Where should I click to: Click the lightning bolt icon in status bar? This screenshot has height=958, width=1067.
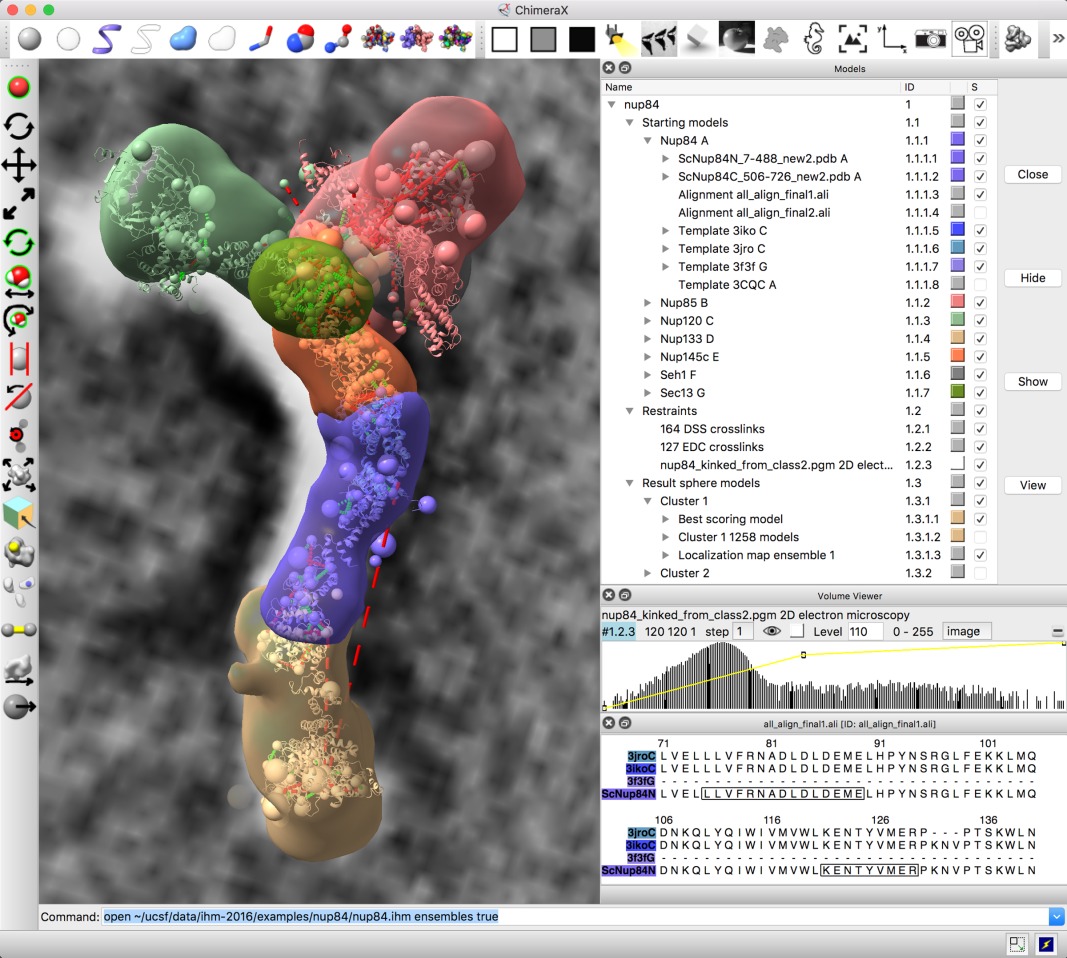pos(1045,944)
